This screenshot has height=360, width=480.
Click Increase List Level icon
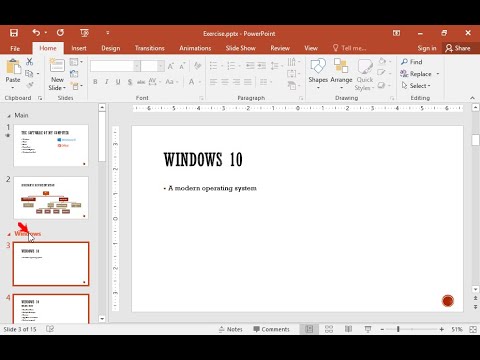point(262,66)
